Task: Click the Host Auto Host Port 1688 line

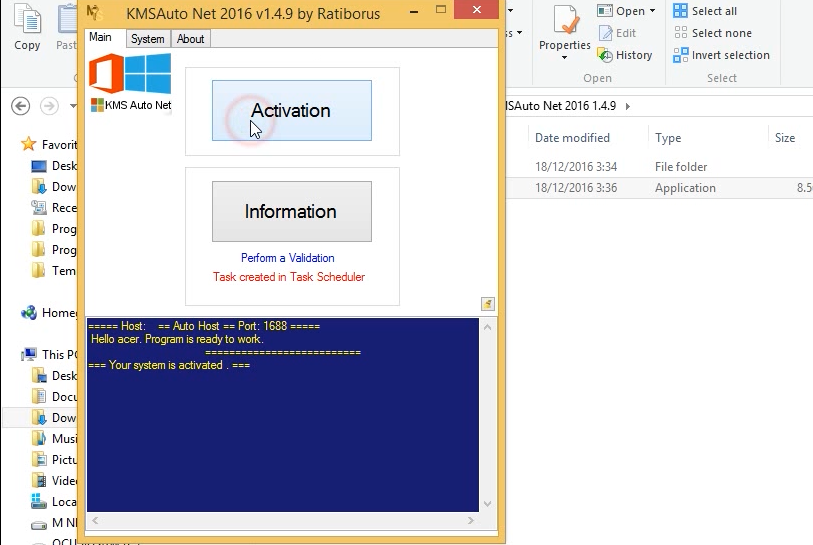Action: pos(204,326)
